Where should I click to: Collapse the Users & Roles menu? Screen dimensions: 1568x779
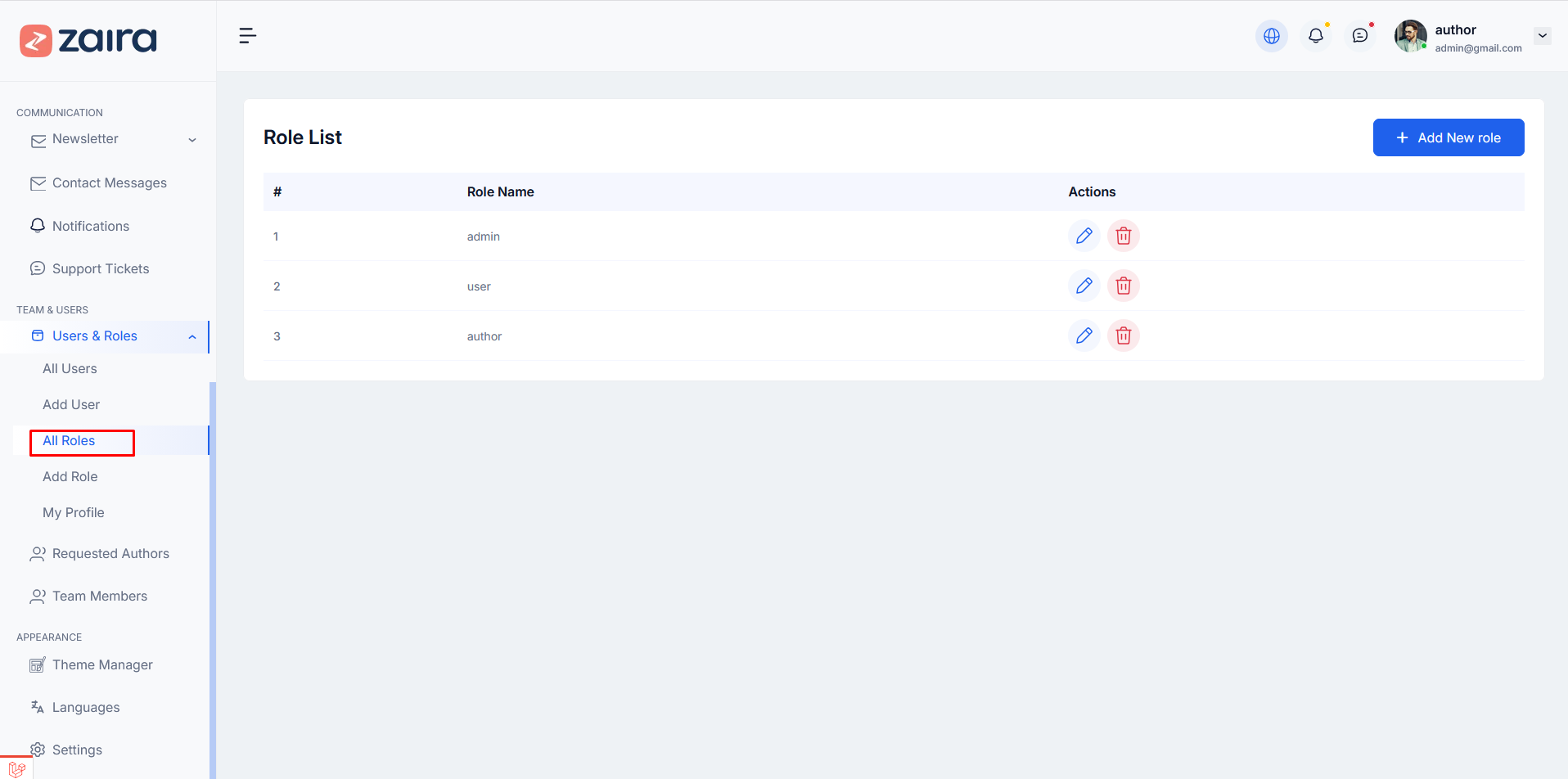coord(192,336)
